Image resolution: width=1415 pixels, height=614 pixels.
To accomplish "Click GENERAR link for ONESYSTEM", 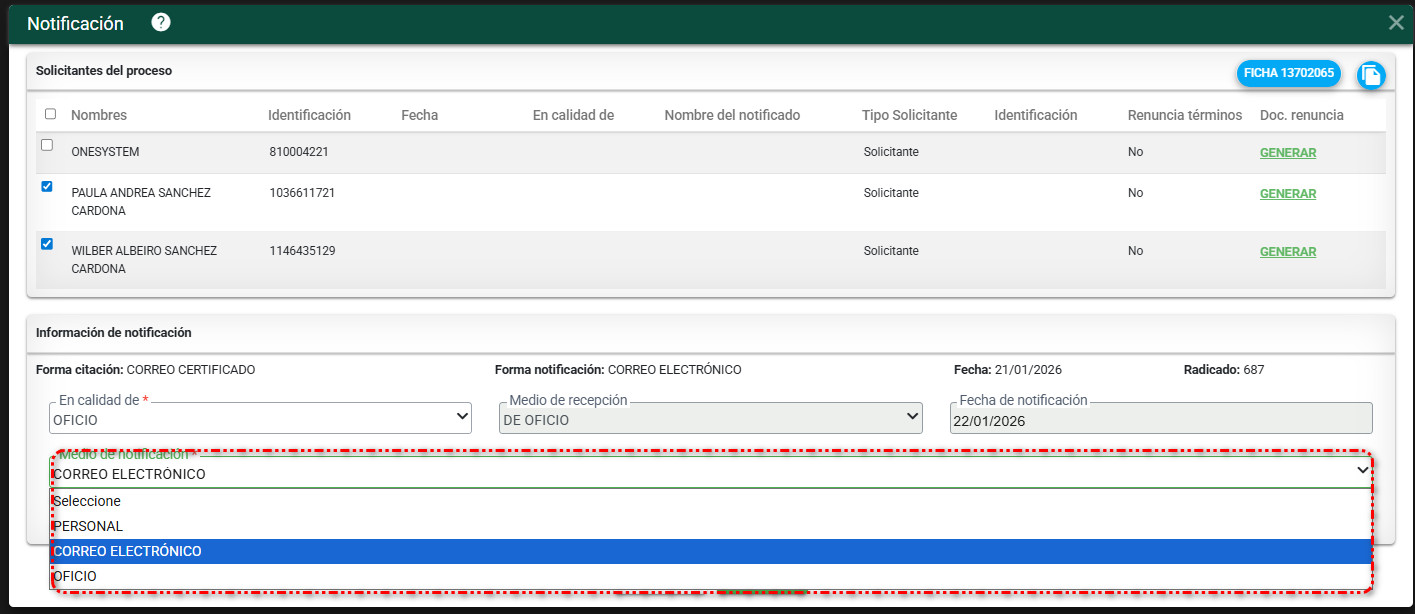I will (1287, 153).
